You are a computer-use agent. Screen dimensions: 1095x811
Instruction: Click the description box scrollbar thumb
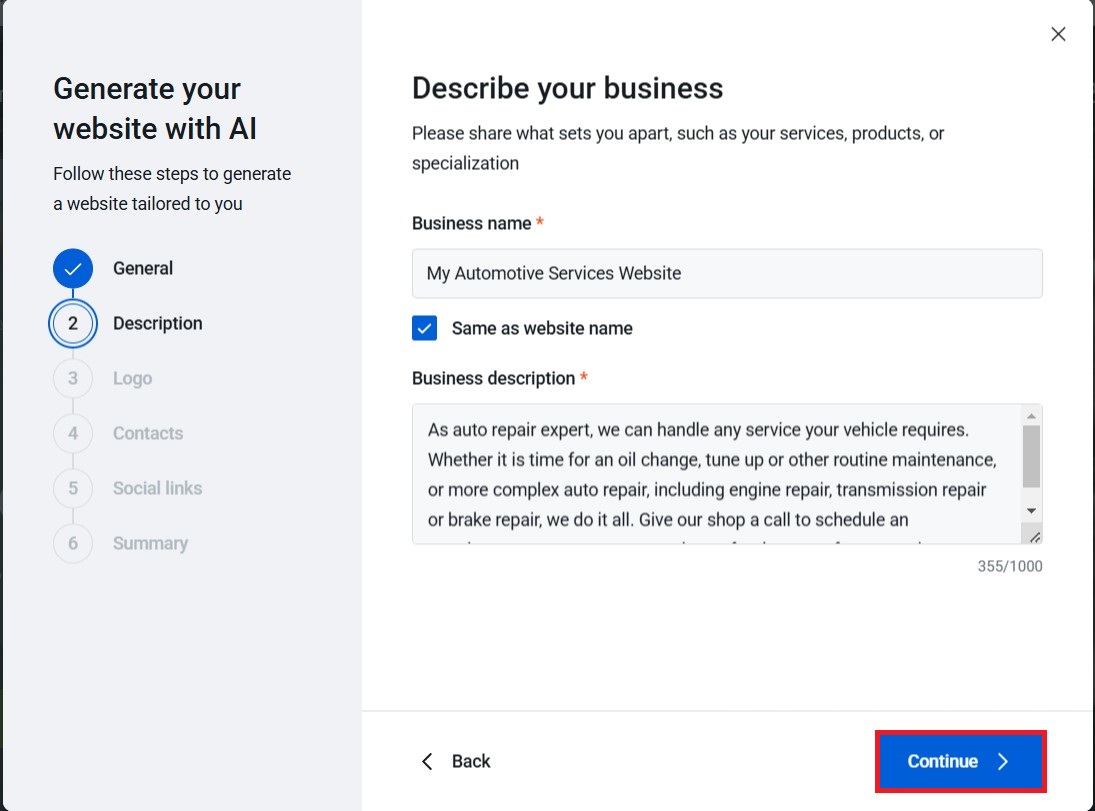(x=1031, y=456)
